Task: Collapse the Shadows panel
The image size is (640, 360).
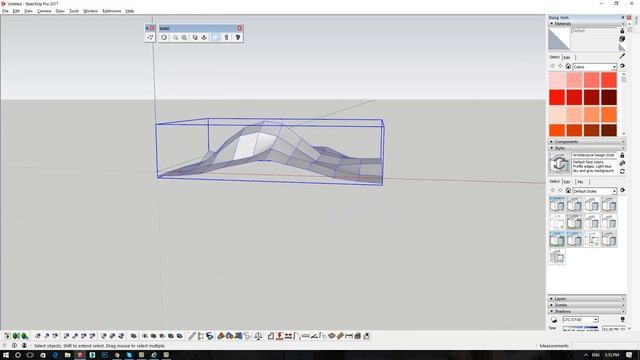Action: (x=587, y=311)
